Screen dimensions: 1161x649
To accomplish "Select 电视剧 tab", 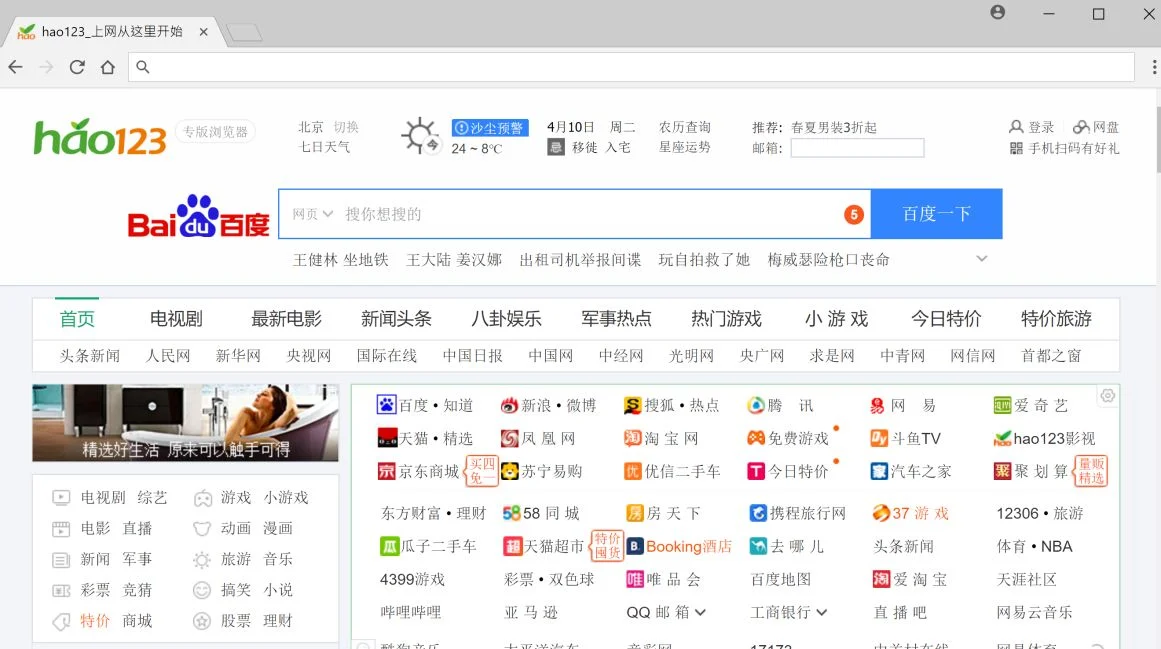I will point(176,319).
